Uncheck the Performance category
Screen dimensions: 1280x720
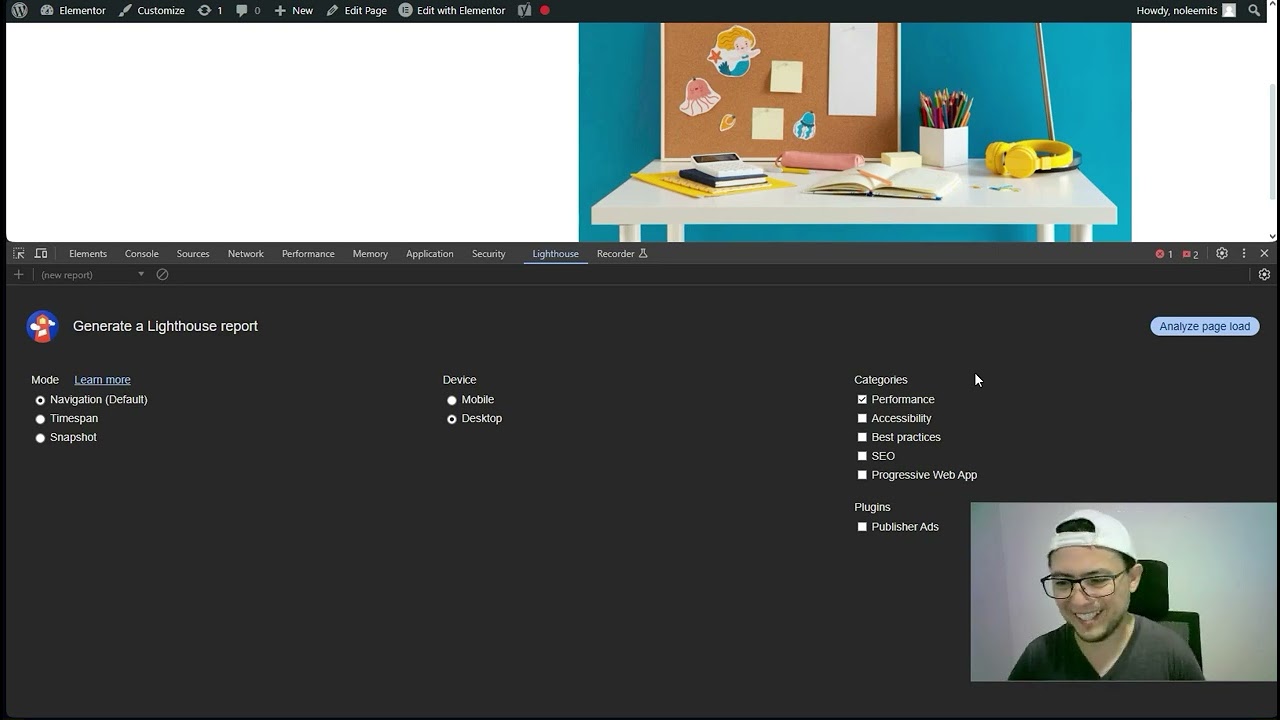(x=862, y=400)
